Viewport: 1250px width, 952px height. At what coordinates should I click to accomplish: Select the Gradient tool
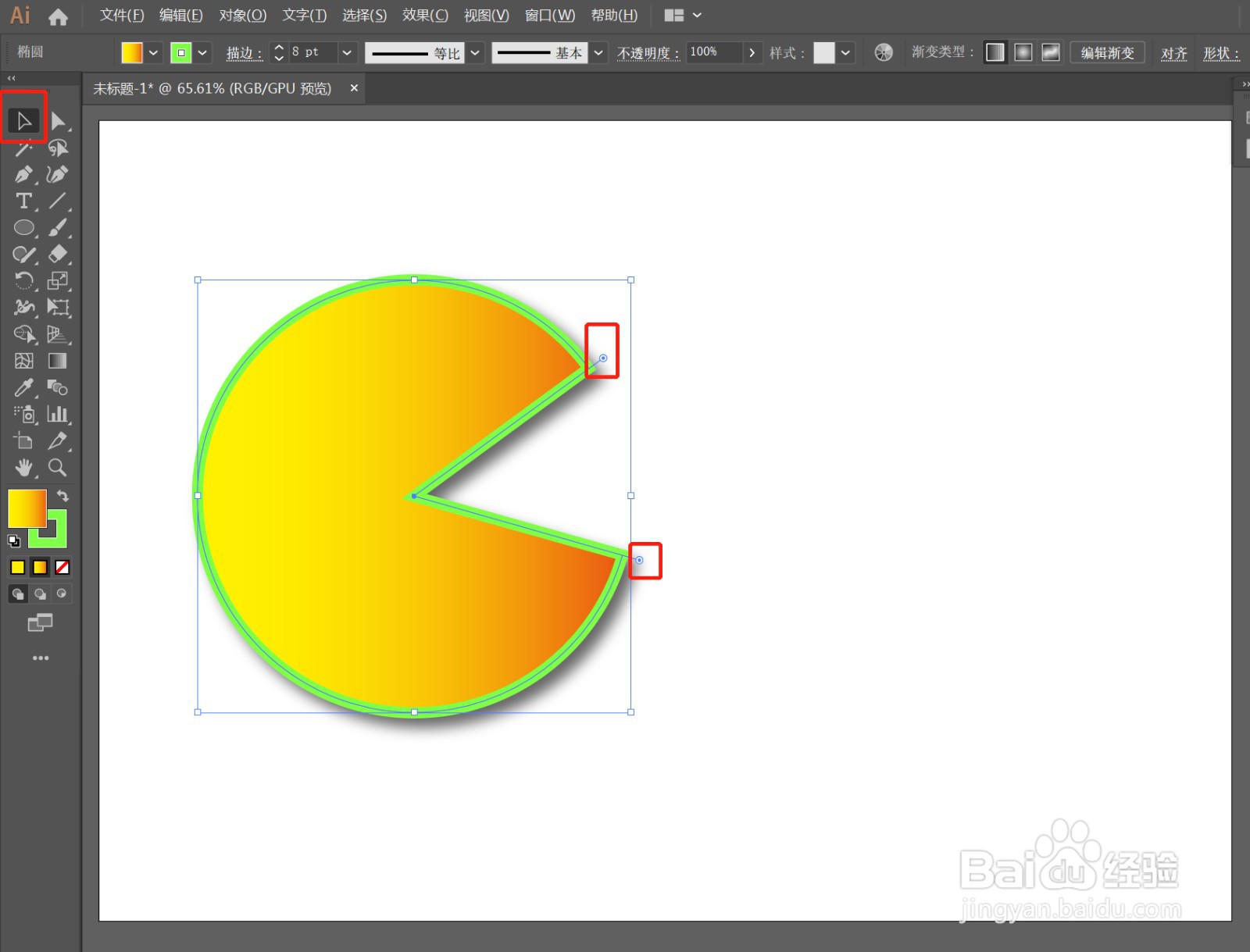click(x=58, y=361)
